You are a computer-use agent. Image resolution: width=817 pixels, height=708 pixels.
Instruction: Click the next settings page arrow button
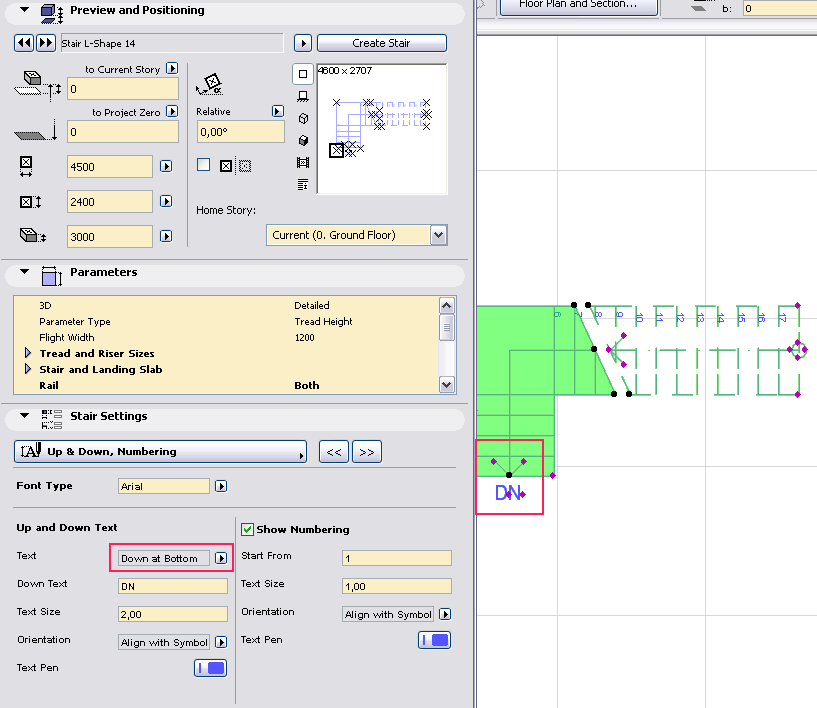tap(366, 451)
